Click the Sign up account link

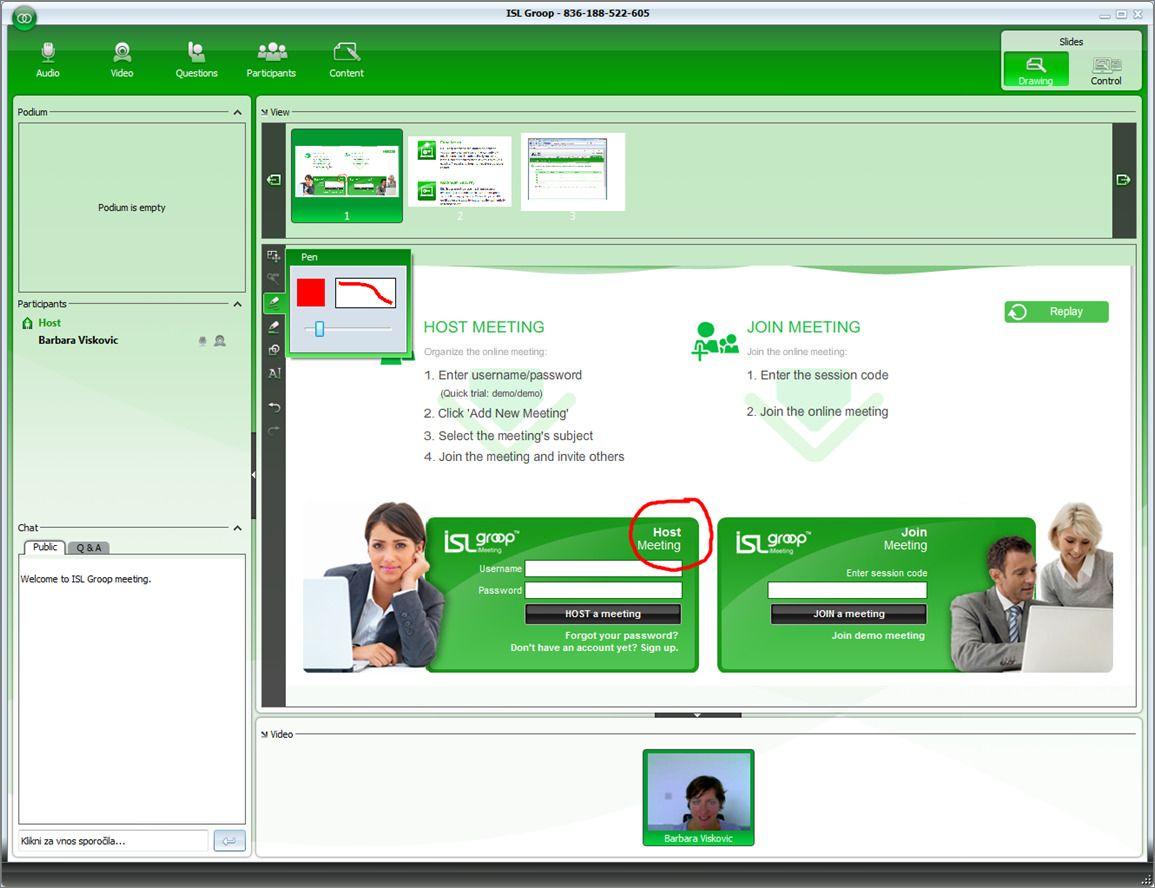(659, 648)
